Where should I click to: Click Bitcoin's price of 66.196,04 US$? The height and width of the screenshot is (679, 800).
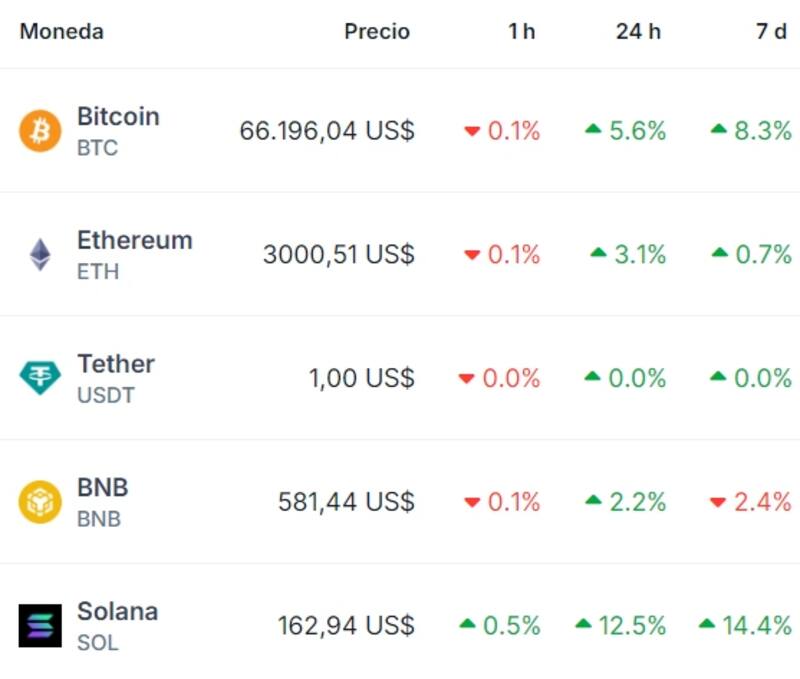pos(330,130)
